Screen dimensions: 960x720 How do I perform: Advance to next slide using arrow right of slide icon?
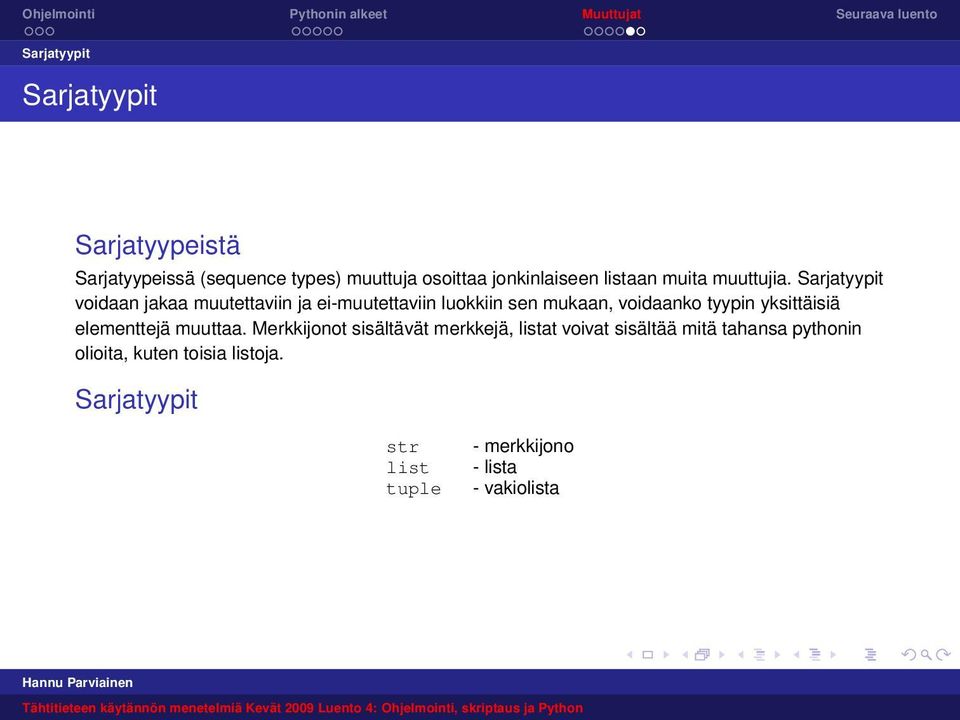(x=666, y=654)
